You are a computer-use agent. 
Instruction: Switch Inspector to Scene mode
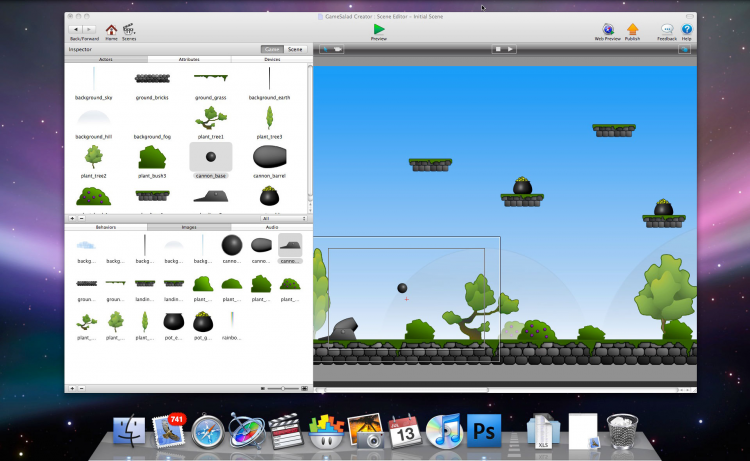(295, 49)
